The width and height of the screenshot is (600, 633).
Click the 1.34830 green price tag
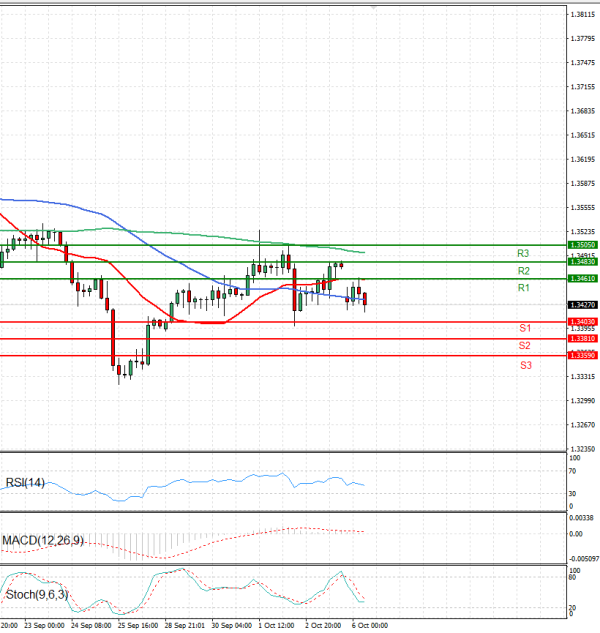(x=582, y=261)
